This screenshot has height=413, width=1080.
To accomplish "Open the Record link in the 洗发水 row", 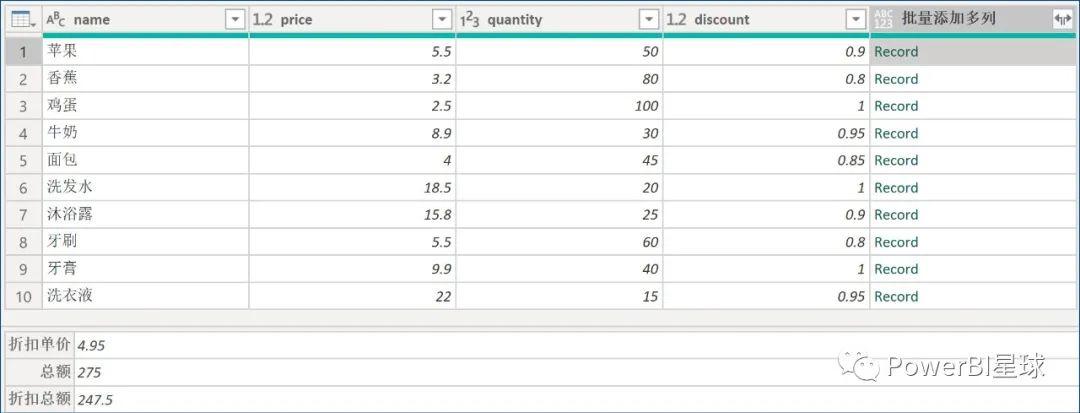I will coord(896,188).
